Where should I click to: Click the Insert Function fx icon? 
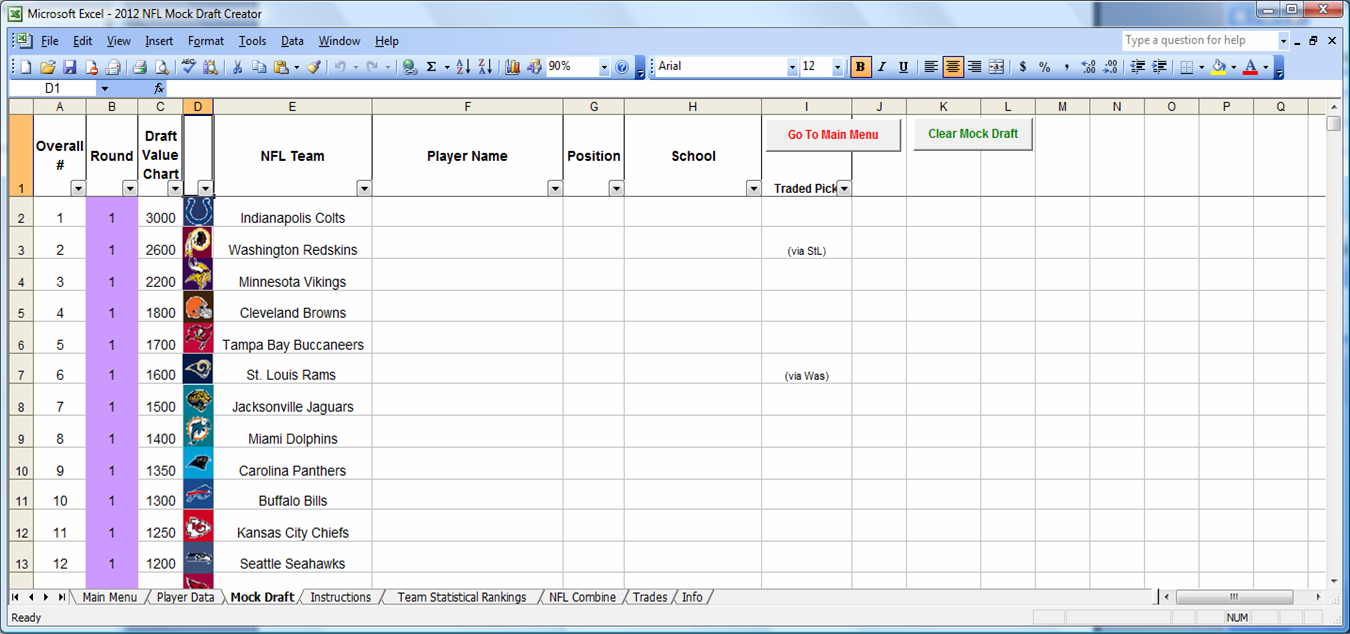pyautogui.click(x=159, y=88)
